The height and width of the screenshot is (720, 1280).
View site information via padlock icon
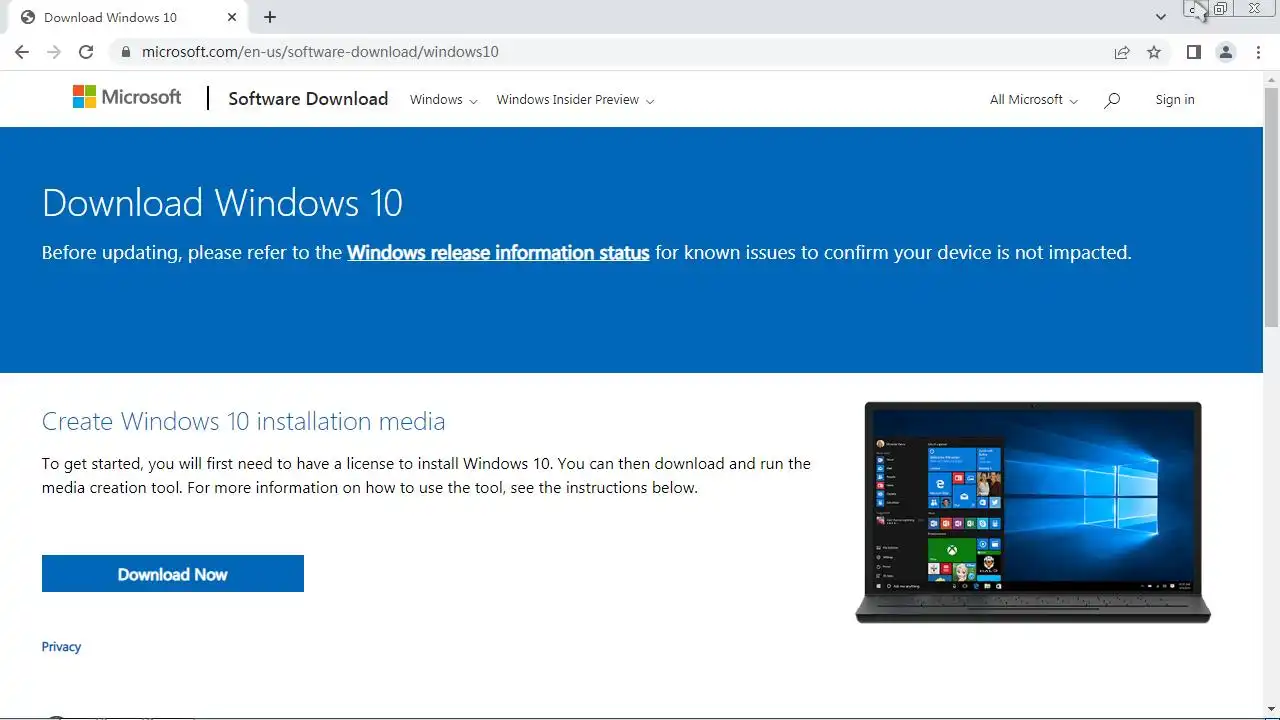(125, 52)
